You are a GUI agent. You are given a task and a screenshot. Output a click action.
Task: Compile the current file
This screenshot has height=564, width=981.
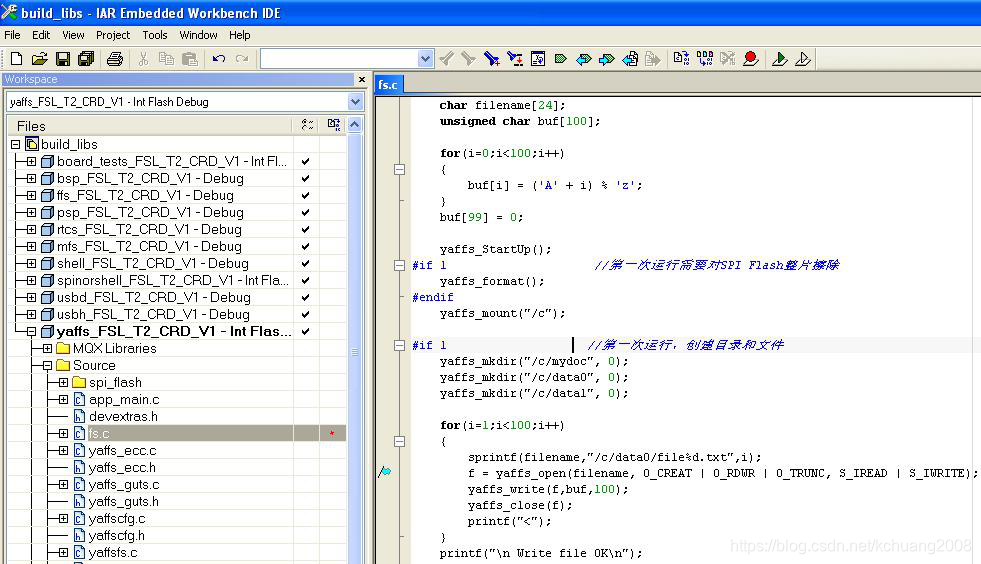click(x=681, y=59)
